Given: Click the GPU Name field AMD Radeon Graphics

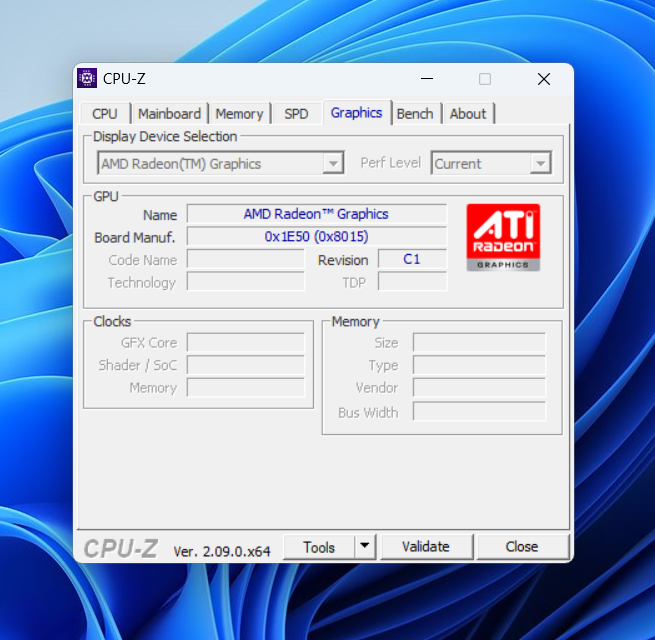Looking at the screenshot, I should coord(317,214).
